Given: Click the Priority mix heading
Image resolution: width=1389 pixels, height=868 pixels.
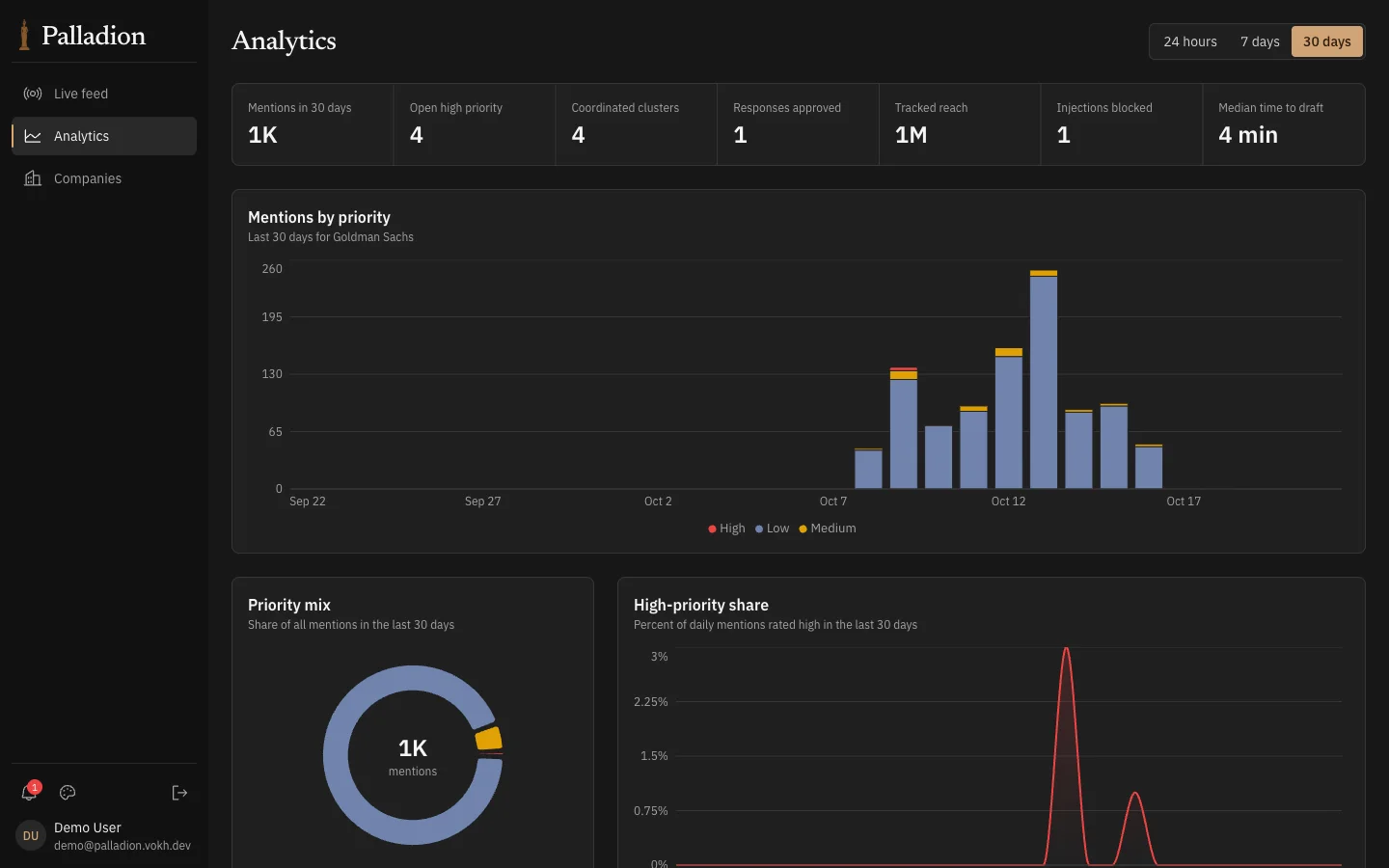Looking at the screenshot, I should tap(289, 605).
